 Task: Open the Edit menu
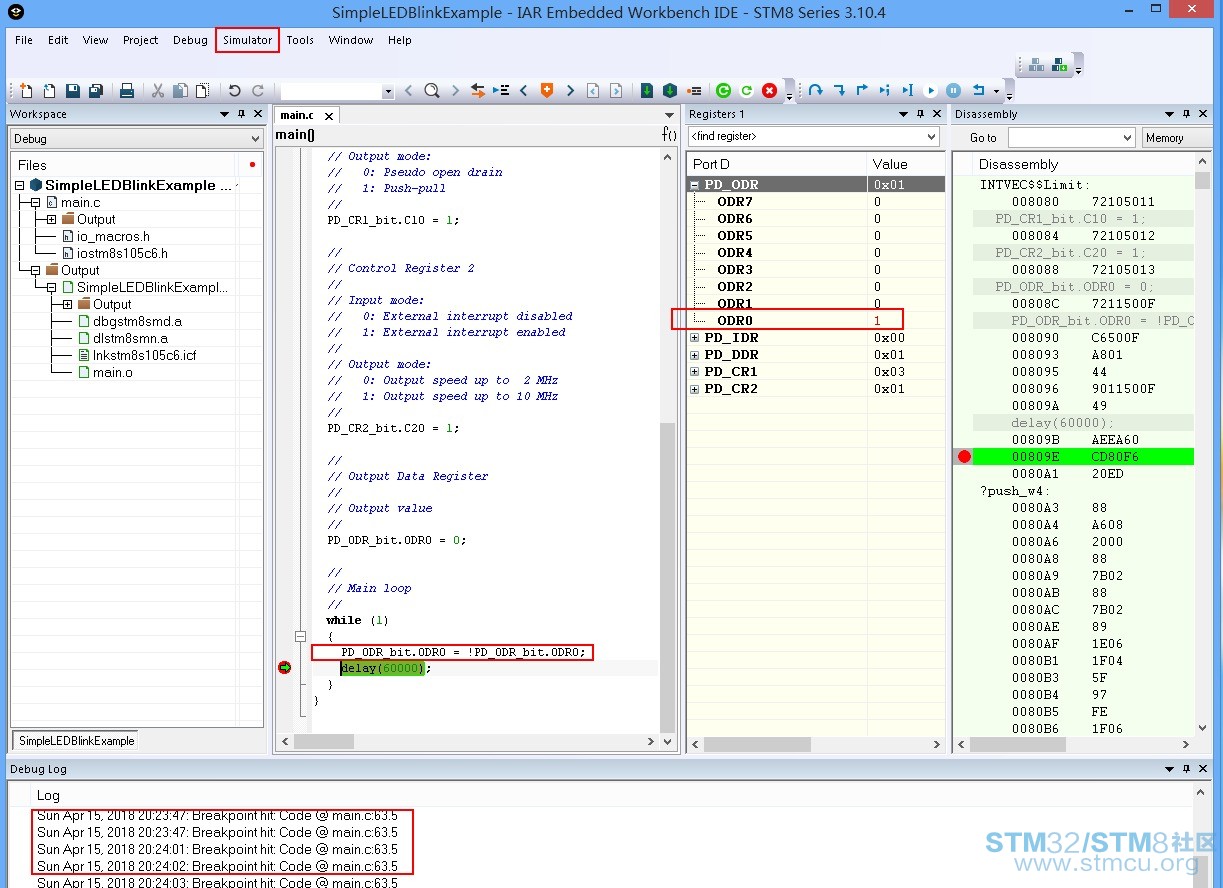[58, 40]
